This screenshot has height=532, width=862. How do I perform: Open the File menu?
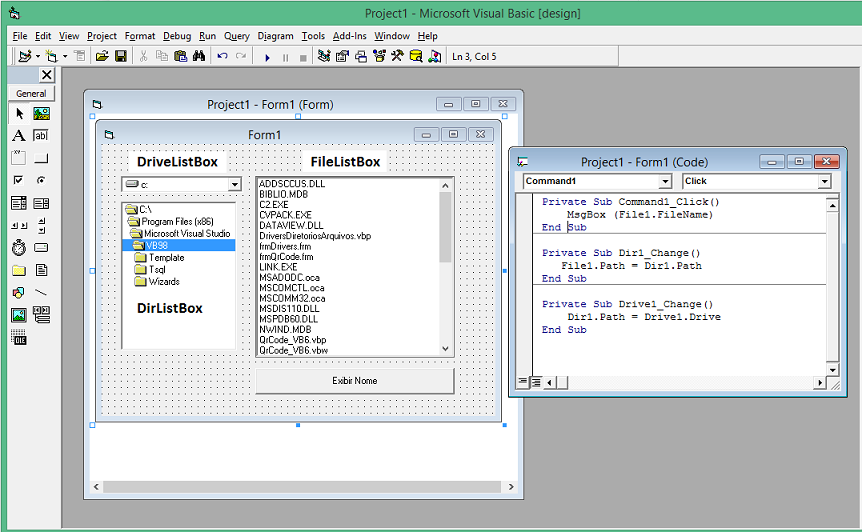coord(20,36)
